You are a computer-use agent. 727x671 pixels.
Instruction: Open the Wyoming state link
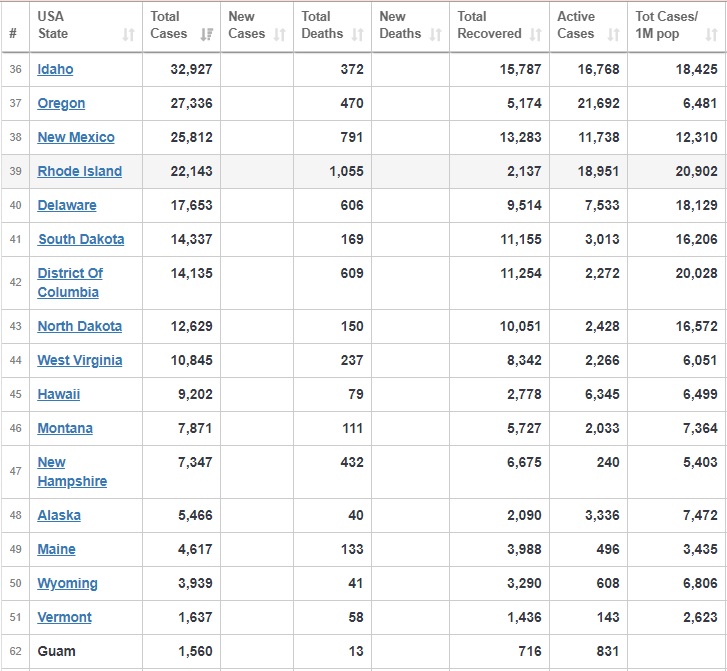(67, 583)
